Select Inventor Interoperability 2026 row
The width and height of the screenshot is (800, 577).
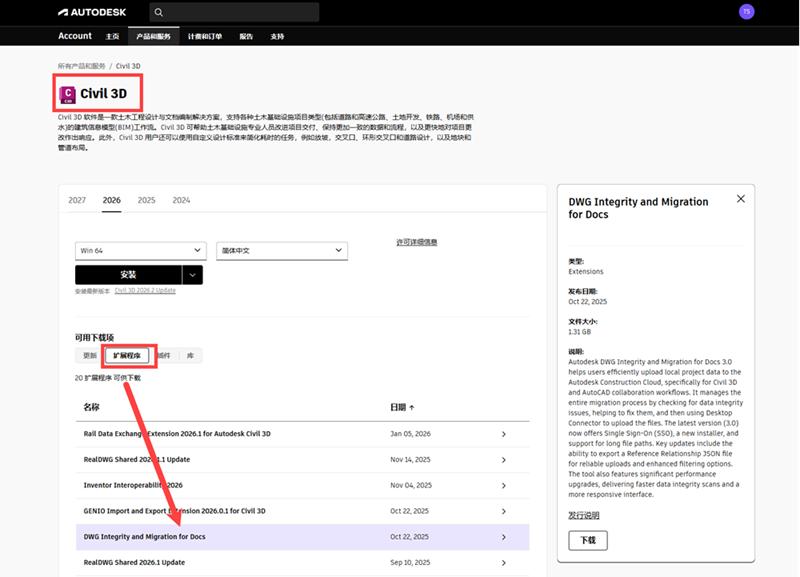click(303, 486)
